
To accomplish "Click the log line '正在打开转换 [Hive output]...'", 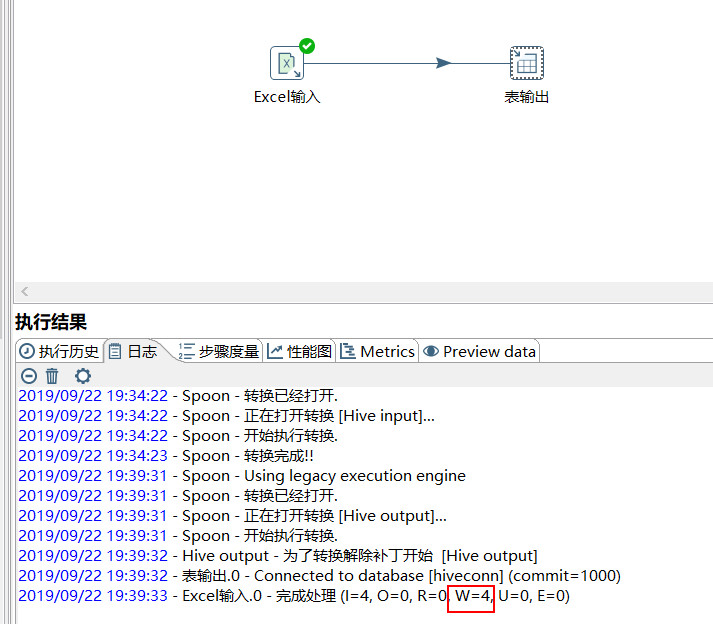I will tap(232, 516).
